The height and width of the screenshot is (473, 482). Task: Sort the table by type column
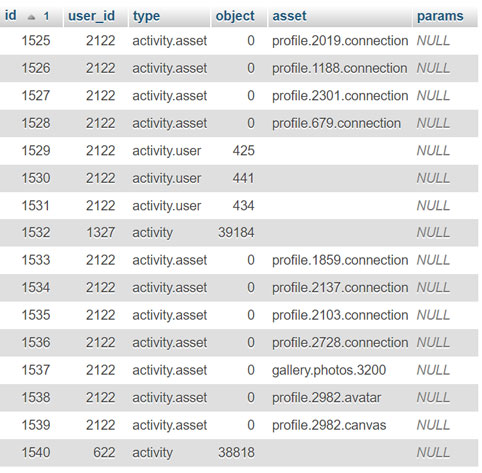point(146,16)
